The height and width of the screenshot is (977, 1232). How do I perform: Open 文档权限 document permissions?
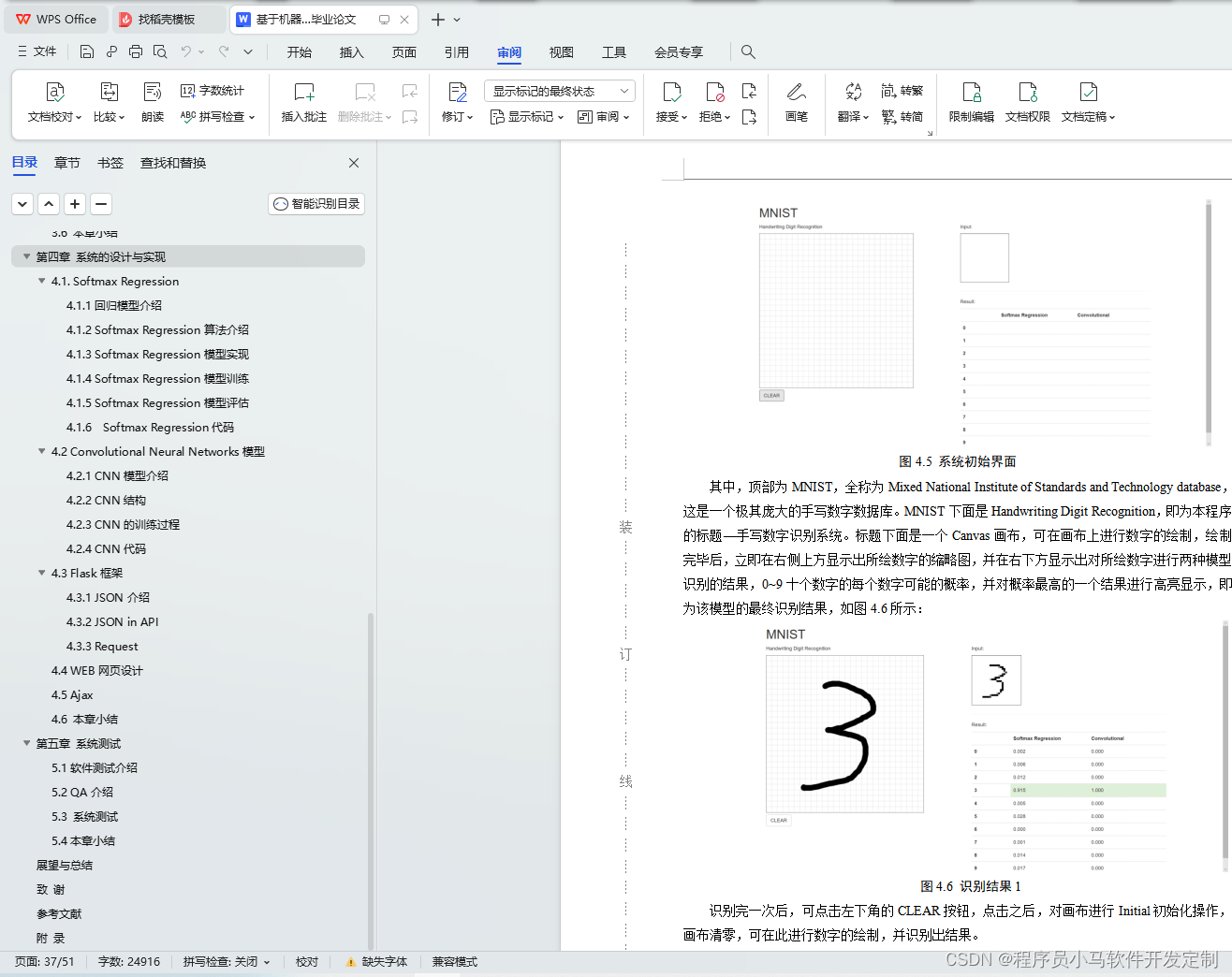pos(1028,103)
